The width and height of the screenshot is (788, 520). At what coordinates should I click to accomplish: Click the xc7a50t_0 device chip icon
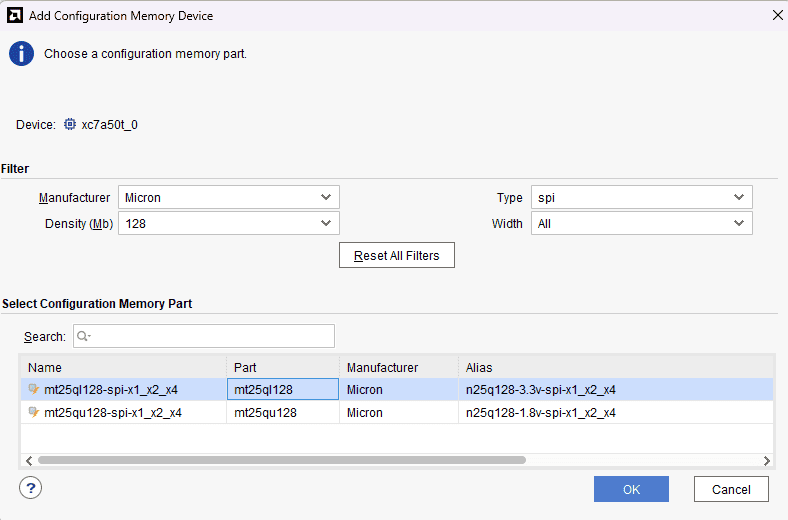[70, 125]
